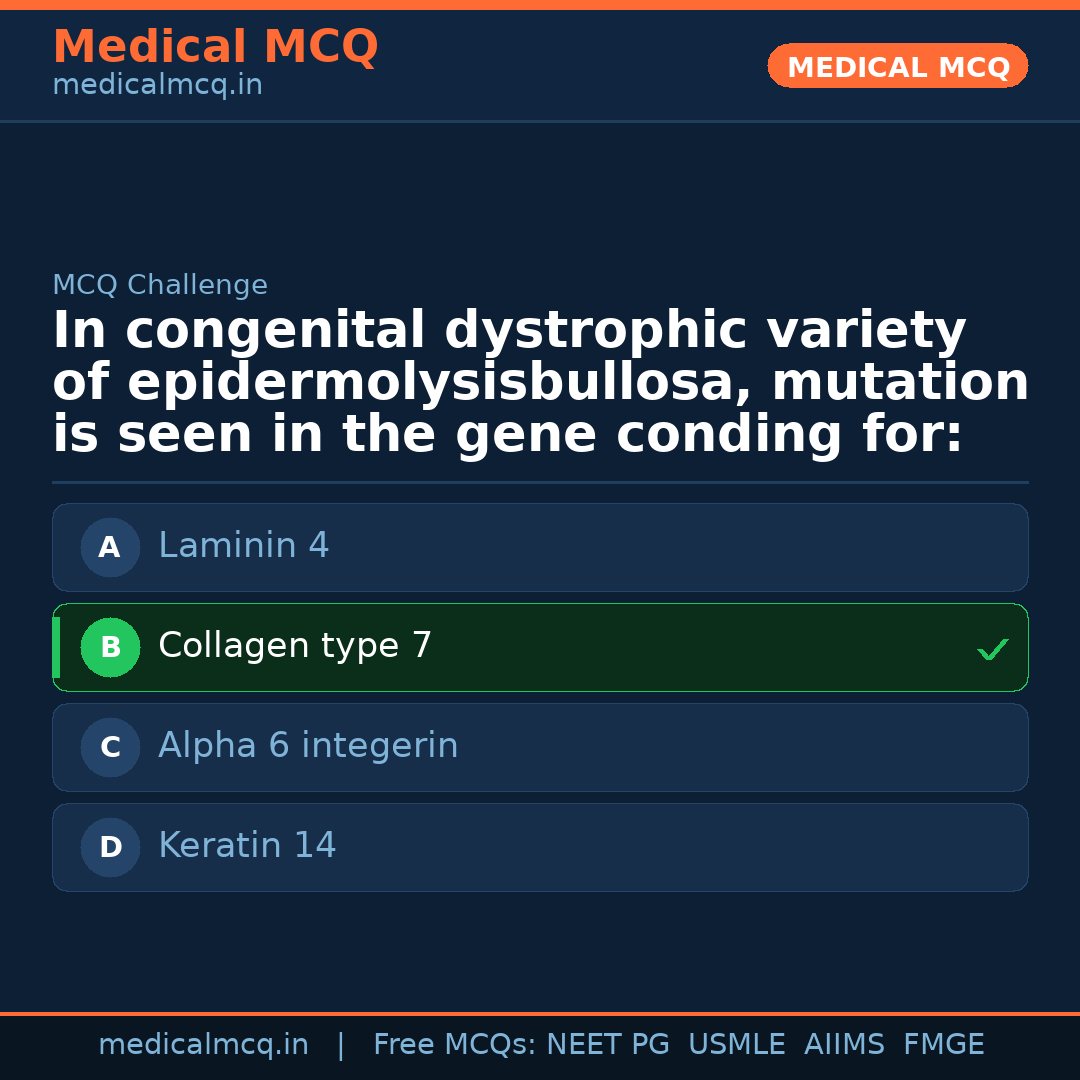The width and height of the screenshot is (1080, 1080).
Task: Click the green bar beside option B
Action: coord(56,647)
